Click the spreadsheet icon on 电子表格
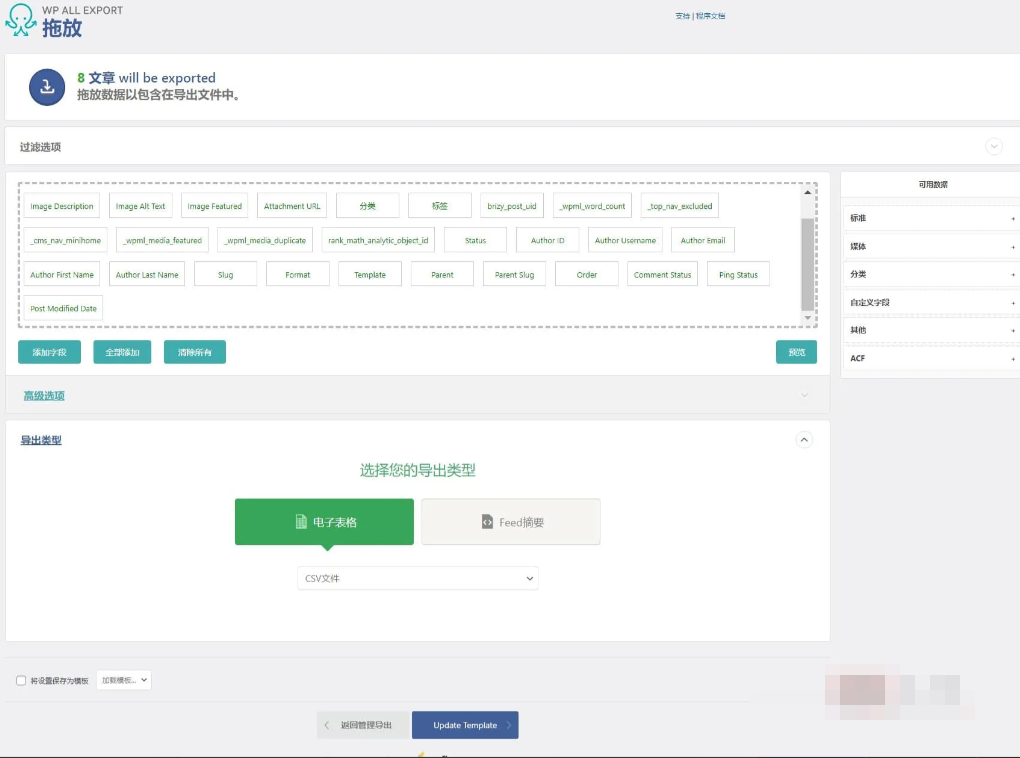1020x758 pixels. (301, 522)
